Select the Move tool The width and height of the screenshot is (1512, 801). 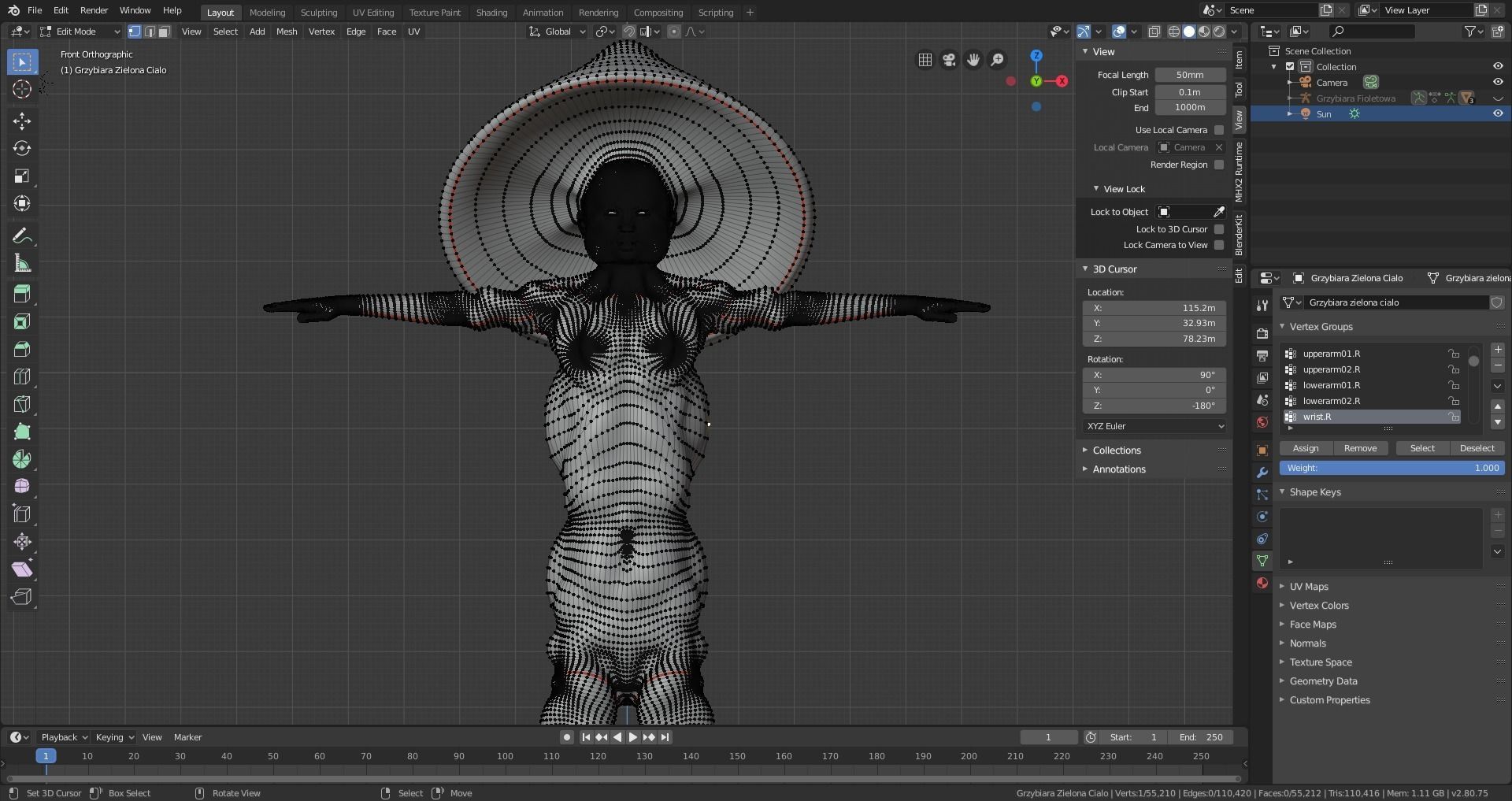[22, 121]
